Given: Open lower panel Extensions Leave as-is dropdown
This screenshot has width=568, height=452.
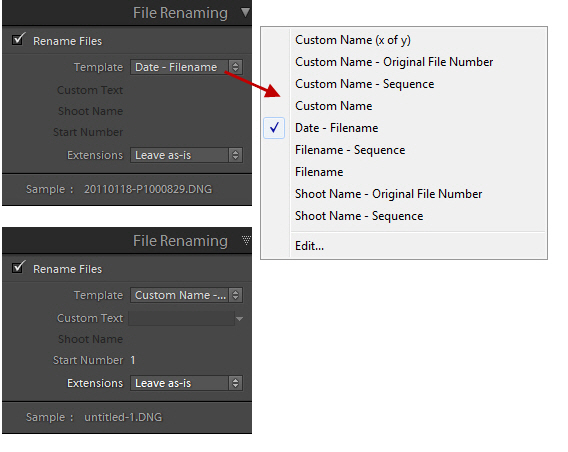Looking at the screenshot, I should click(186, 383).
